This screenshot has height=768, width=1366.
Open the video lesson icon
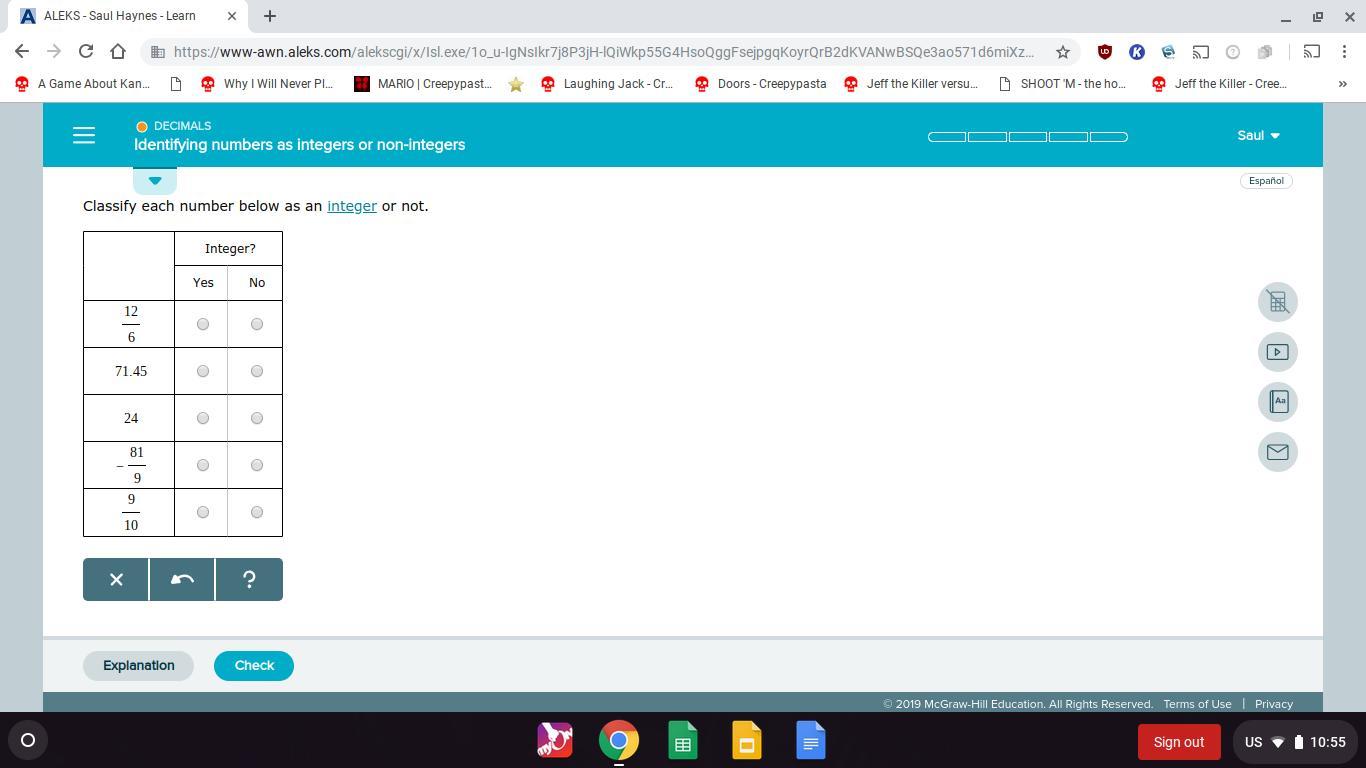[1278, 352]
